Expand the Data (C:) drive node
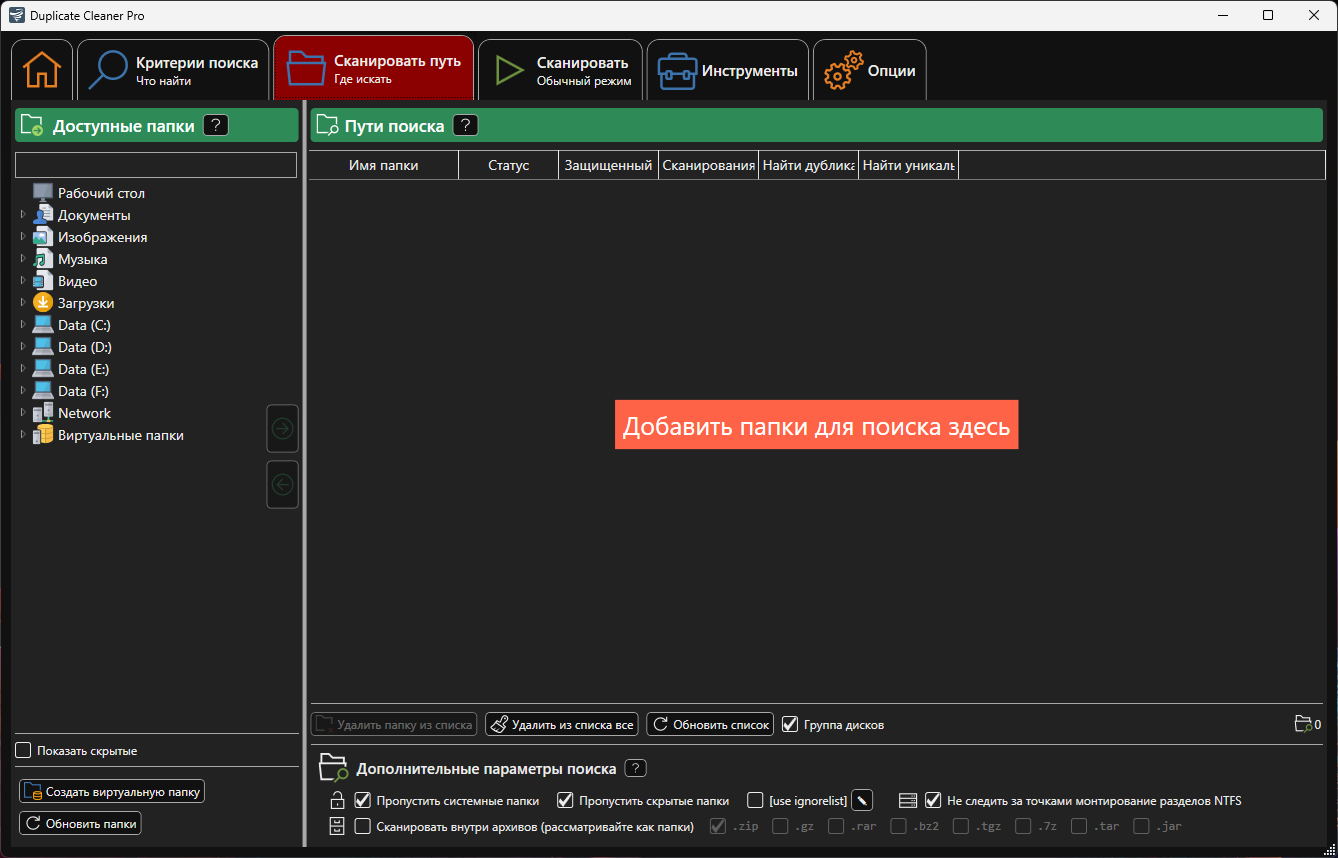 tap(23, 325)
